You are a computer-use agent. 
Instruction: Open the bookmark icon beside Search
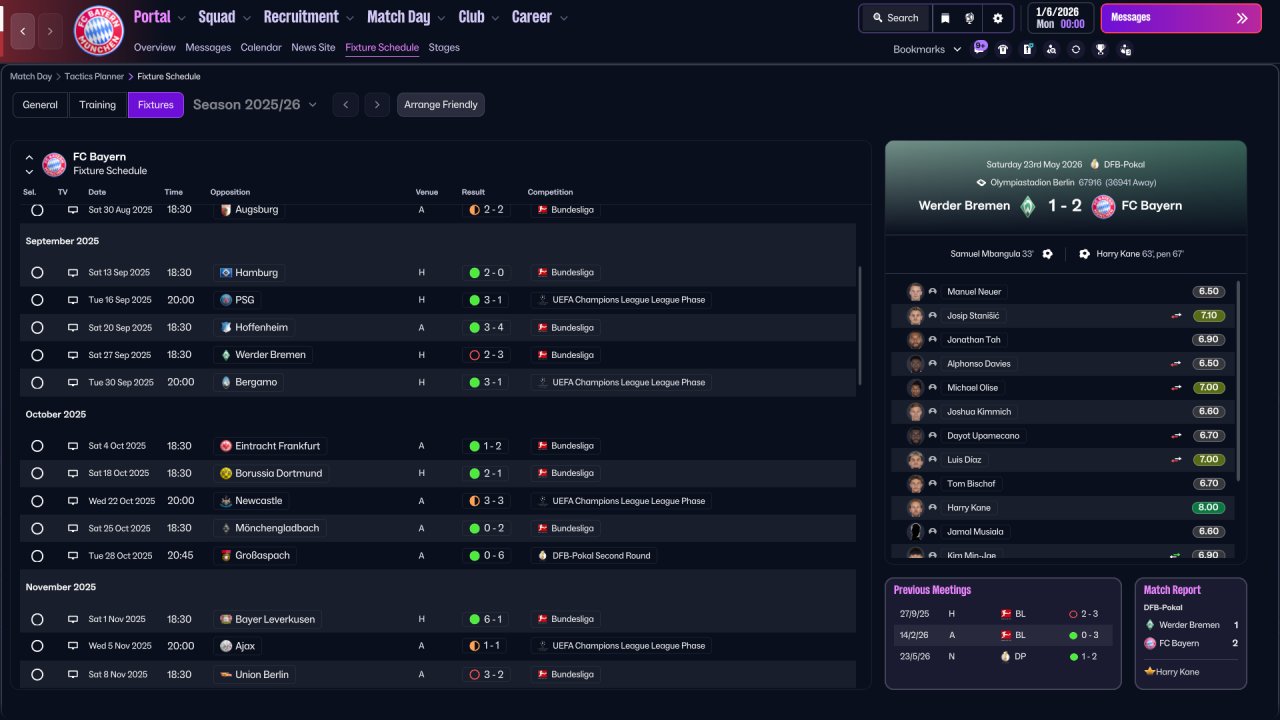(946, 18)
